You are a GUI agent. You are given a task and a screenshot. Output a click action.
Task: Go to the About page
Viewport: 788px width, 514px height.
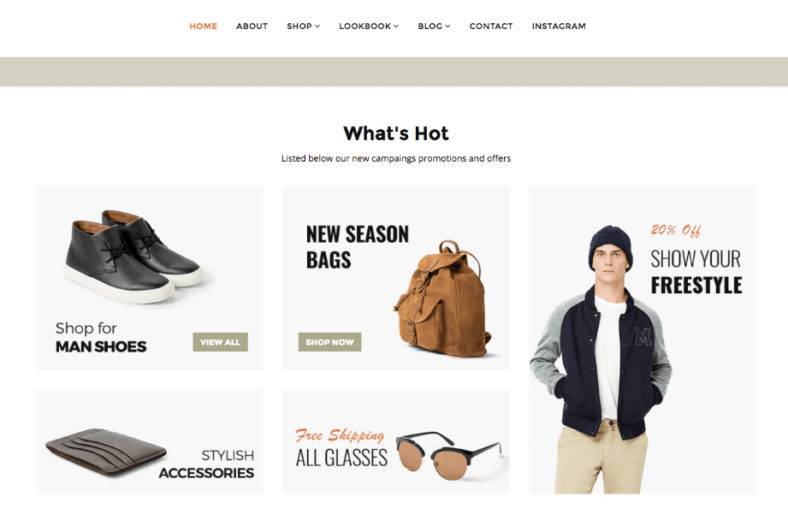coord(252,26)
